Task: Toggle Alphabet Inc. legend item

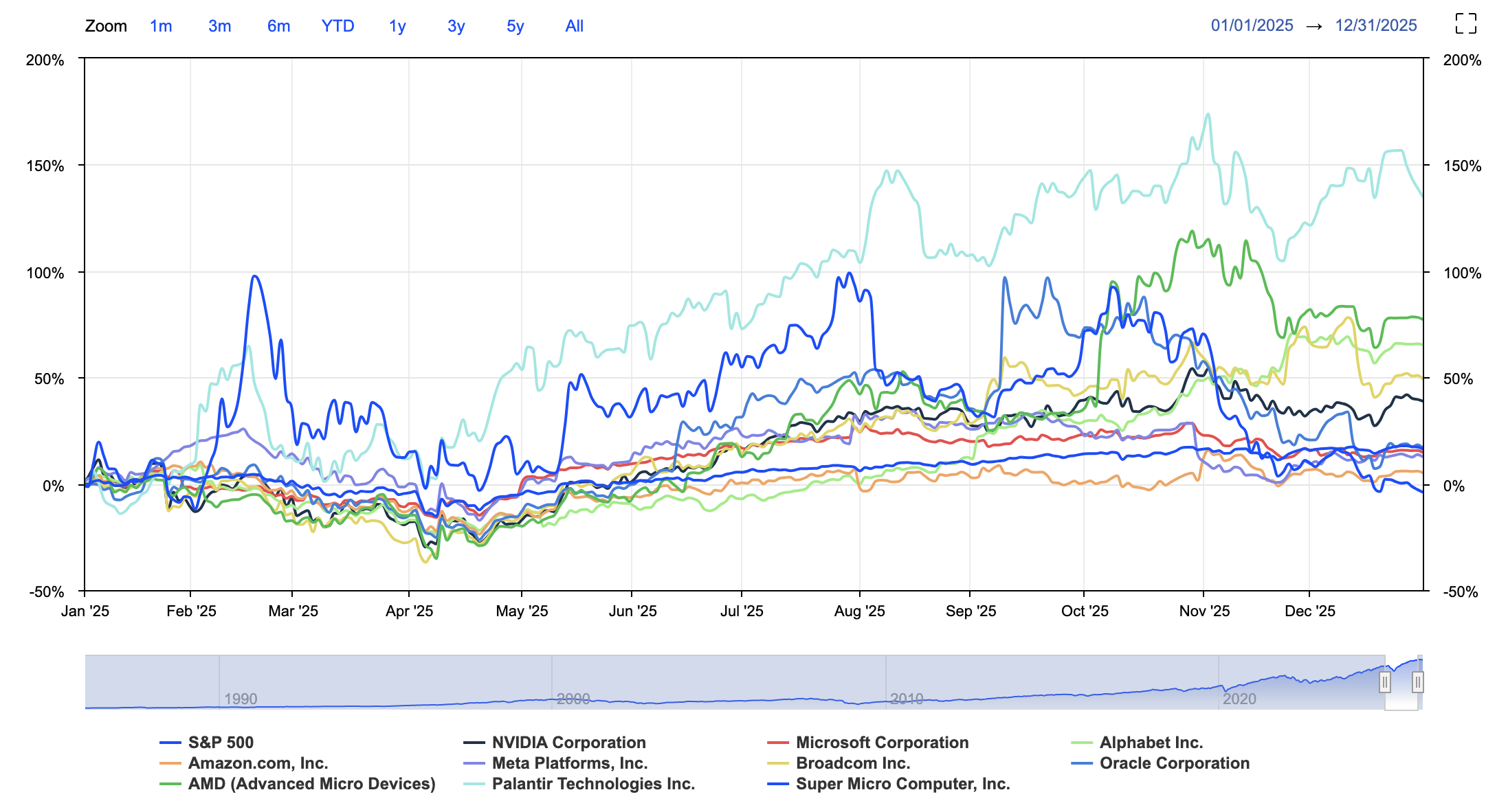Action: tap(1151, 743)
